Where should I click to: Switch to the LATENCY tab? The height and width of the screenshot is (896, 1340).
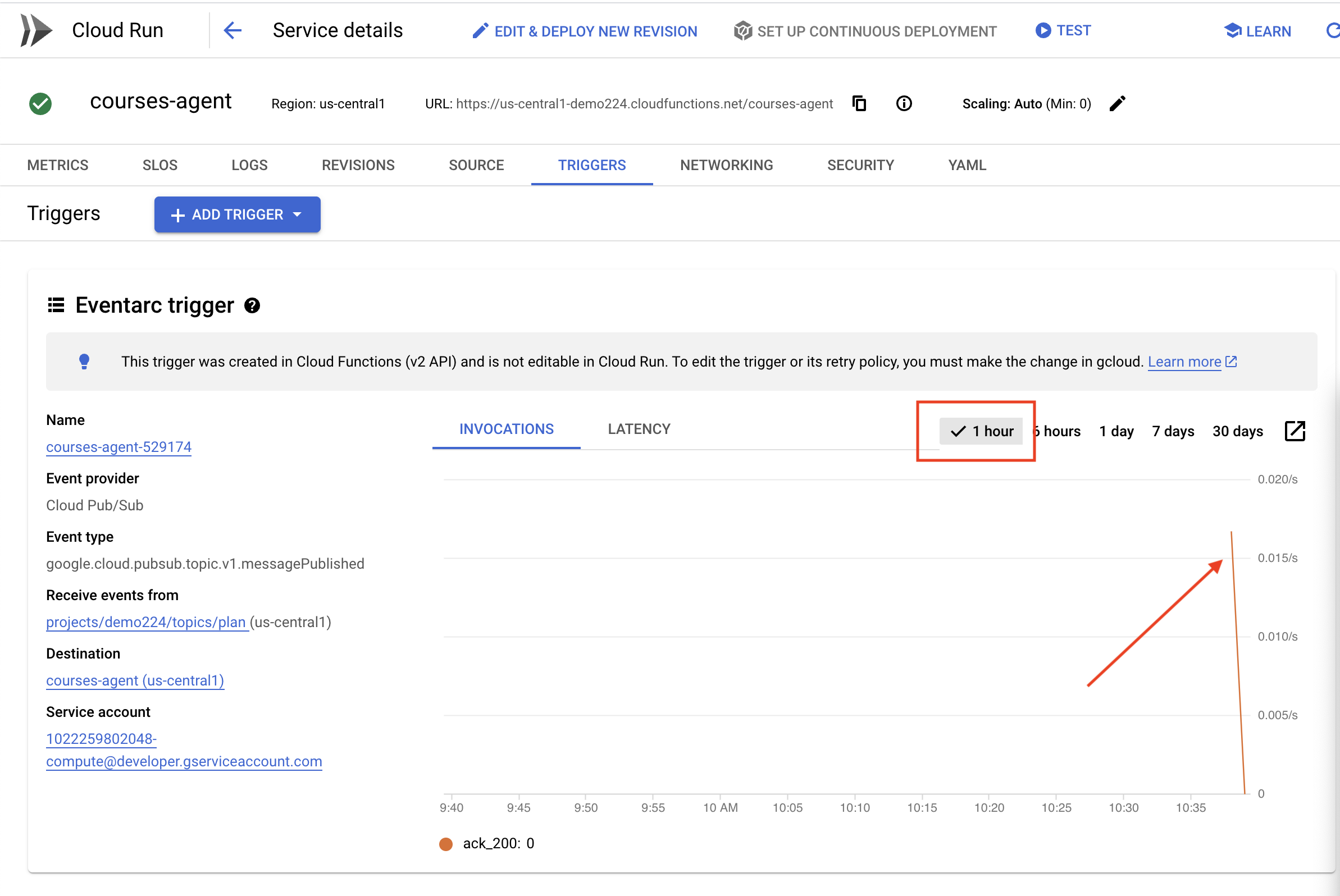click(638, 429)
